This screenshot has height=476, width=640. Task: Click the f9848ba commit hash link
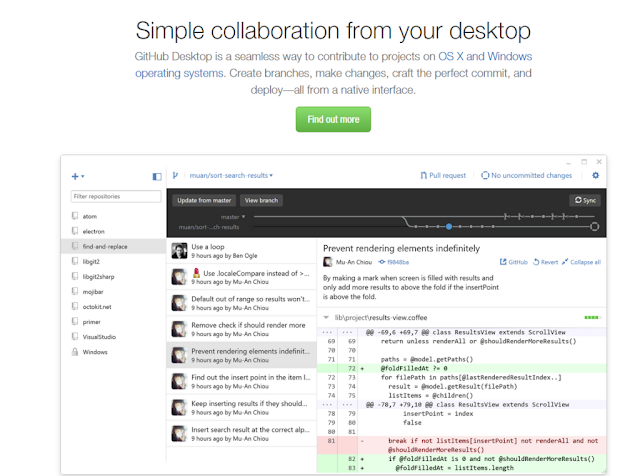[x=394, y=262]
